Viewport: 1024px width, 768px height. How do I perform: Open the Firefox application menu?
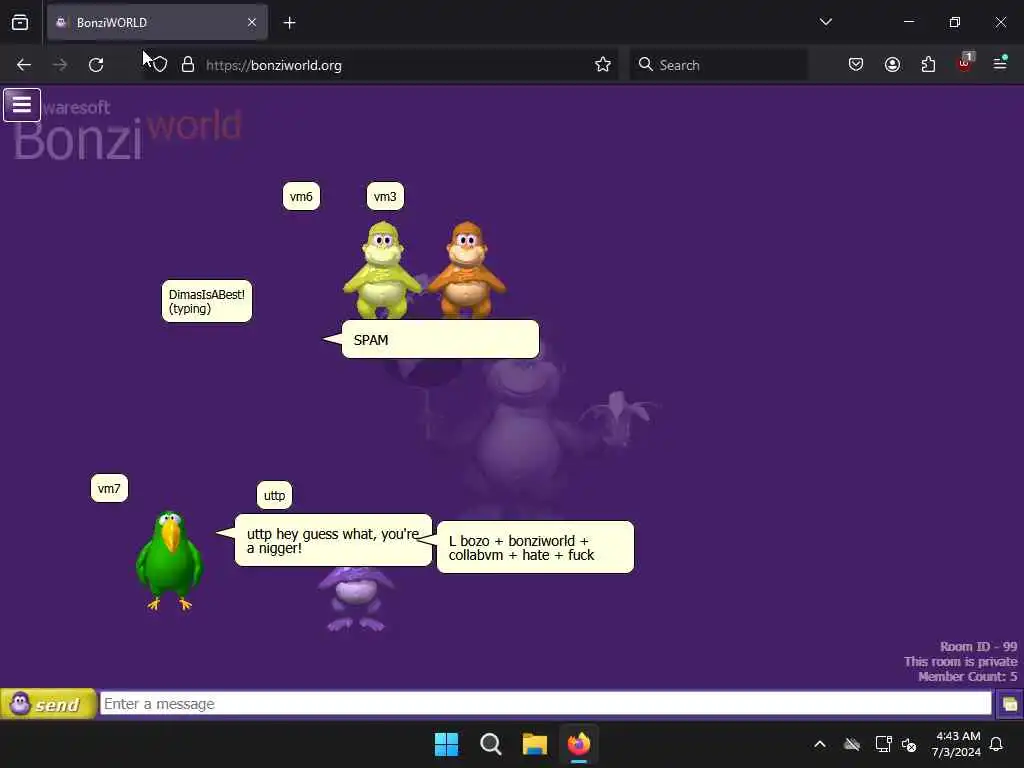tap(1000, 63)
